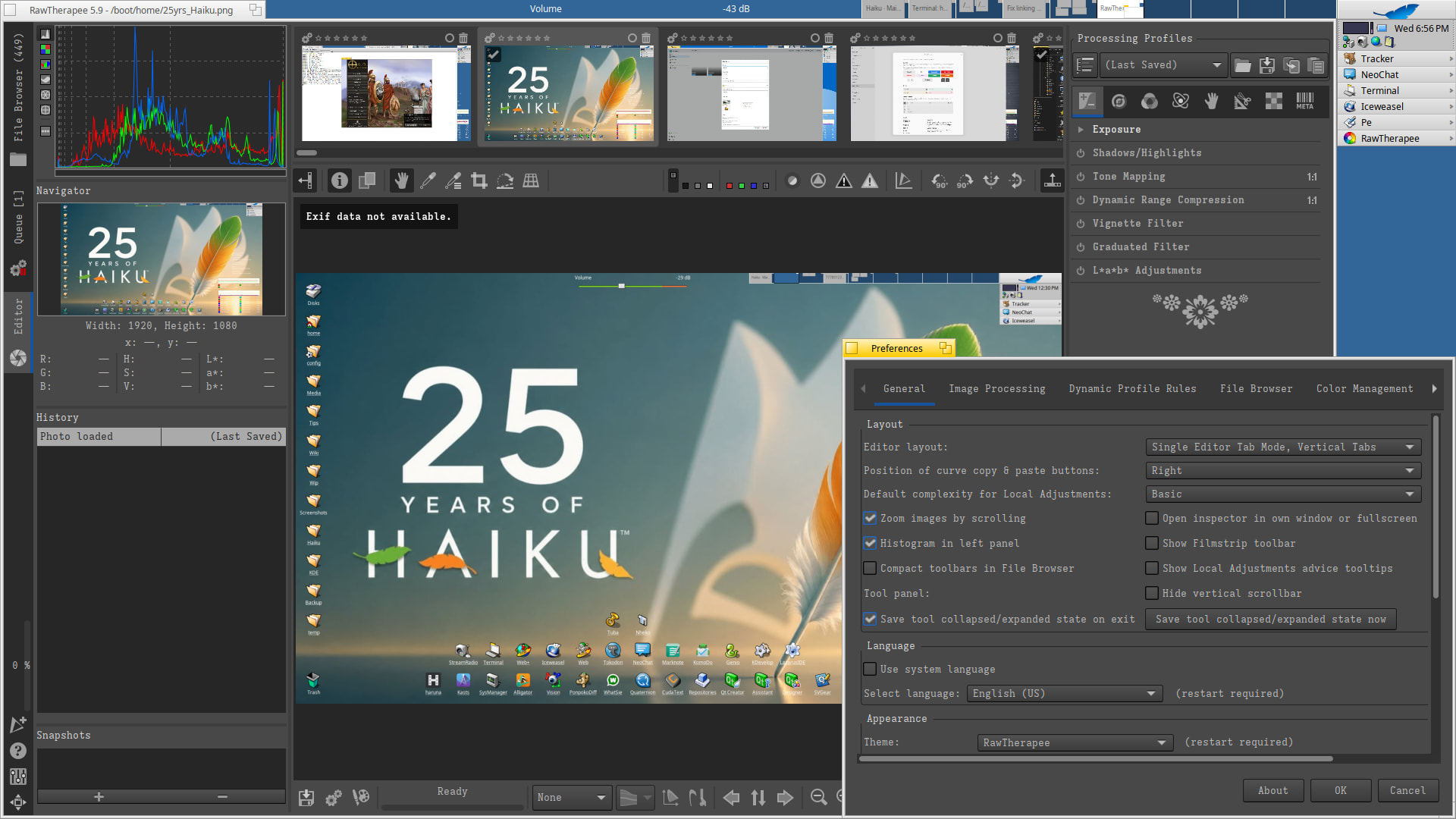
Task: Paste processing profile from clipboard
Action: (x=1316, y=66)
